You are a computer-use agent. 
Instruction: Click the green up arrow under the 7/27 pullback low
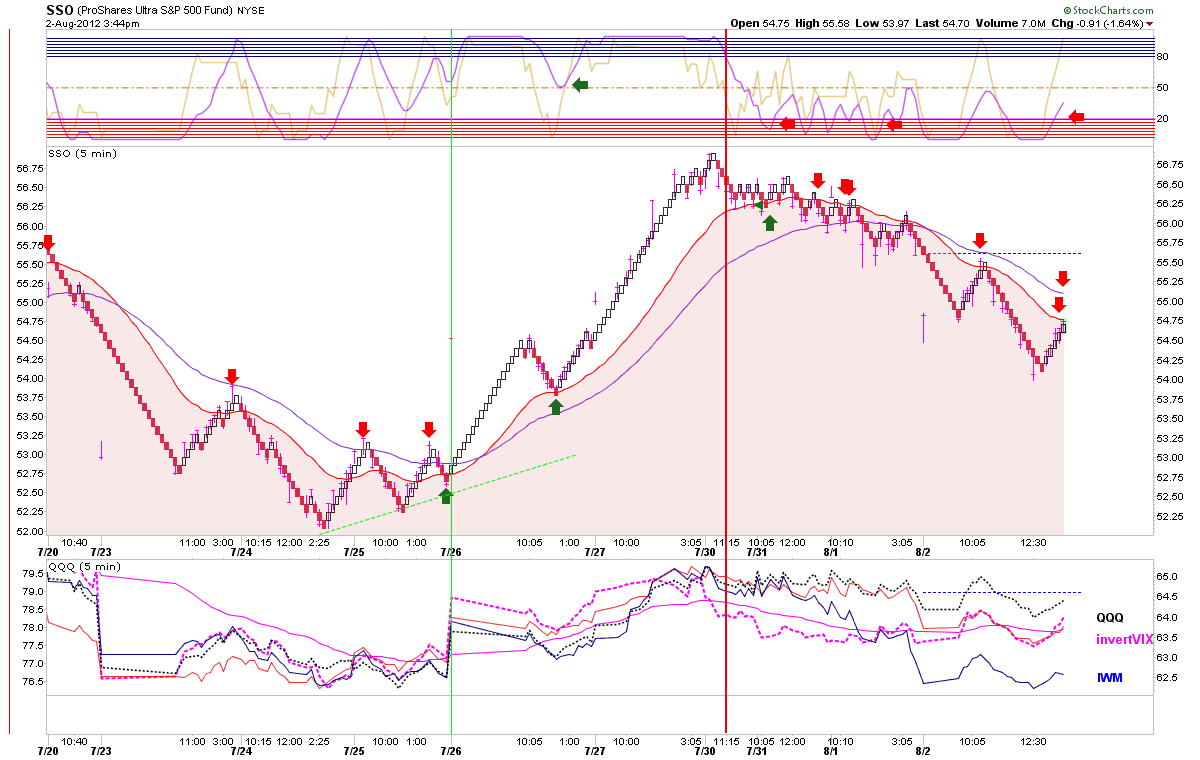[x=556, y=407]
